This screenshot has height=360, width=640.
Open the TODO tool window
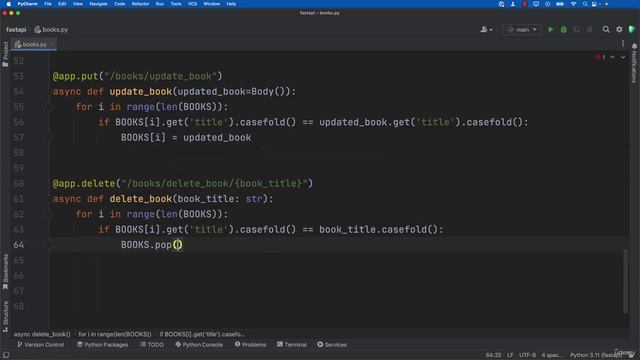(152, 345)
